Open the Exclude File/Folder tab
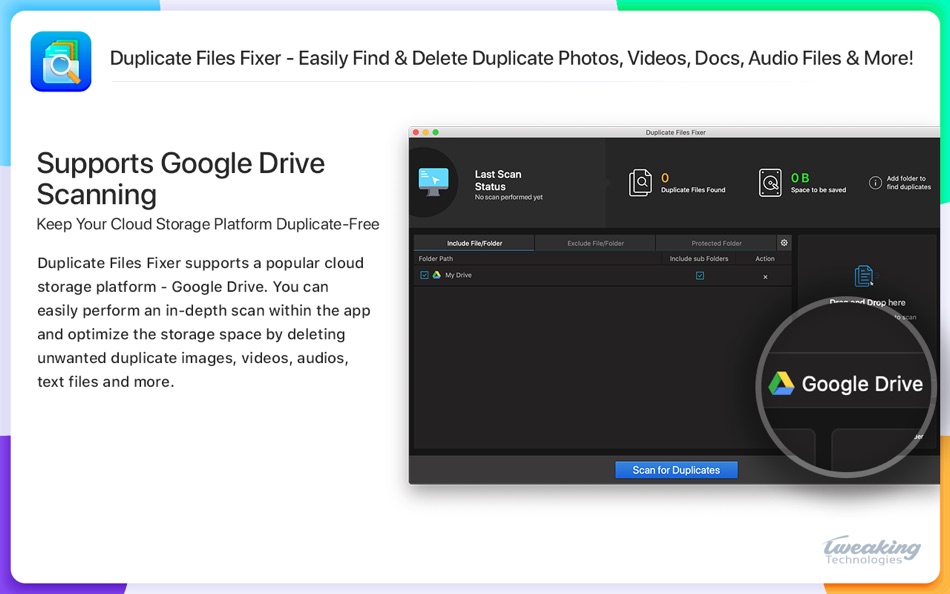 click(595, 243)
